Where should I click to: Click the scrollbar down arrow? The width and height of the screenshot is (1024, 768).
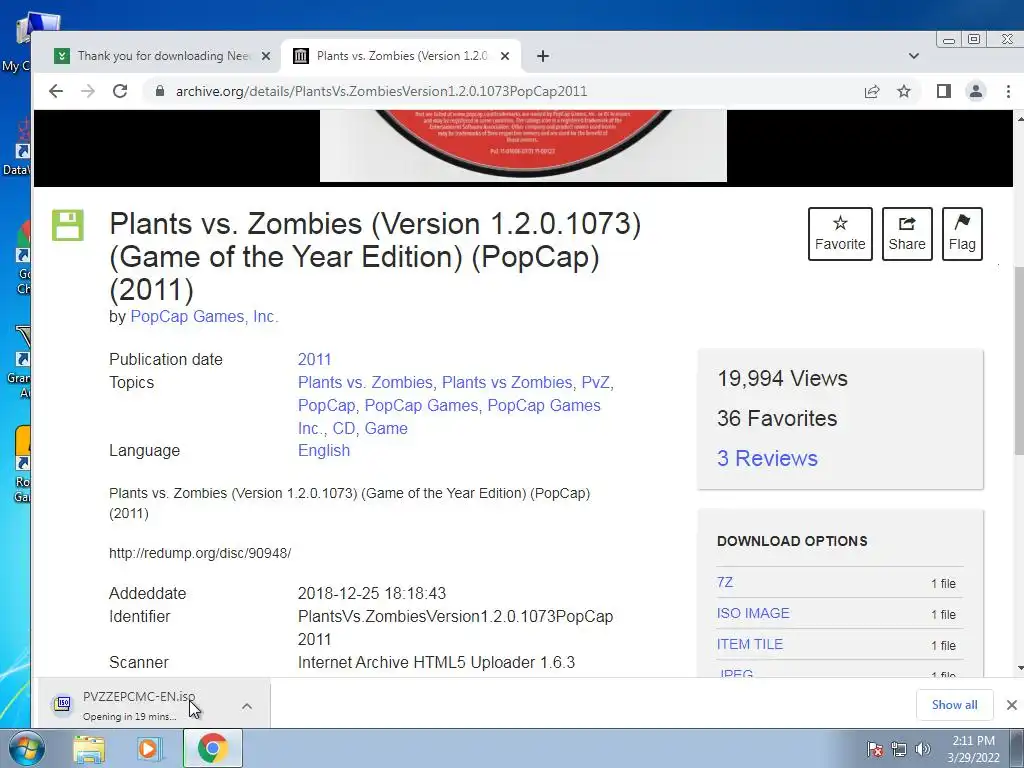pos(1019,668)
